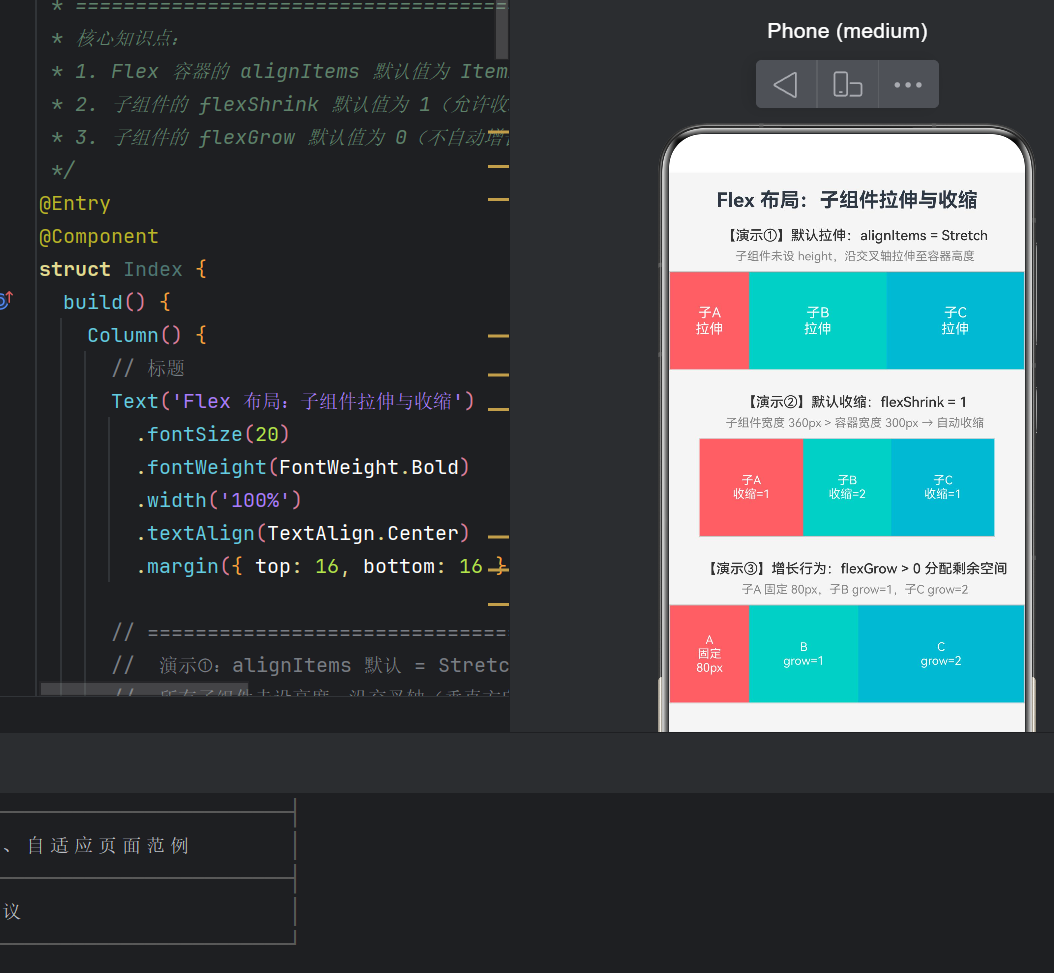Click the 'Column() {' code line

(147, 335)
